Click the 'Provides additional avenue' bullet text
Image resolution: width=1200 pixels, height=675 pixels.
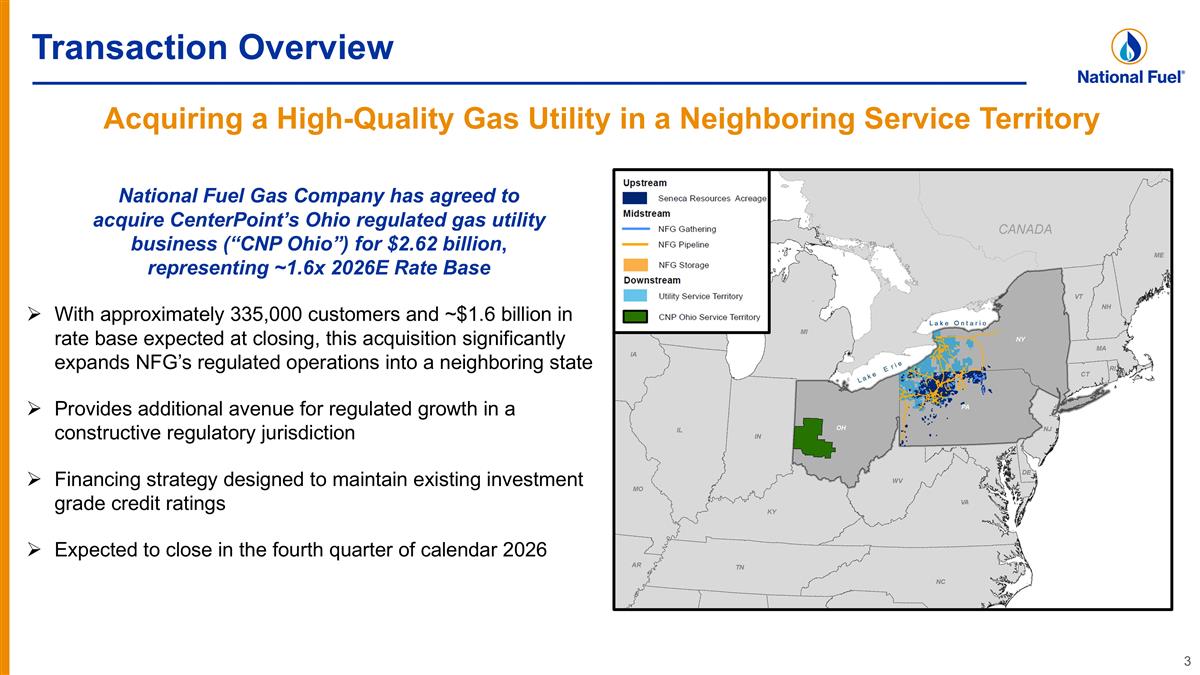(x=285, y=421)
